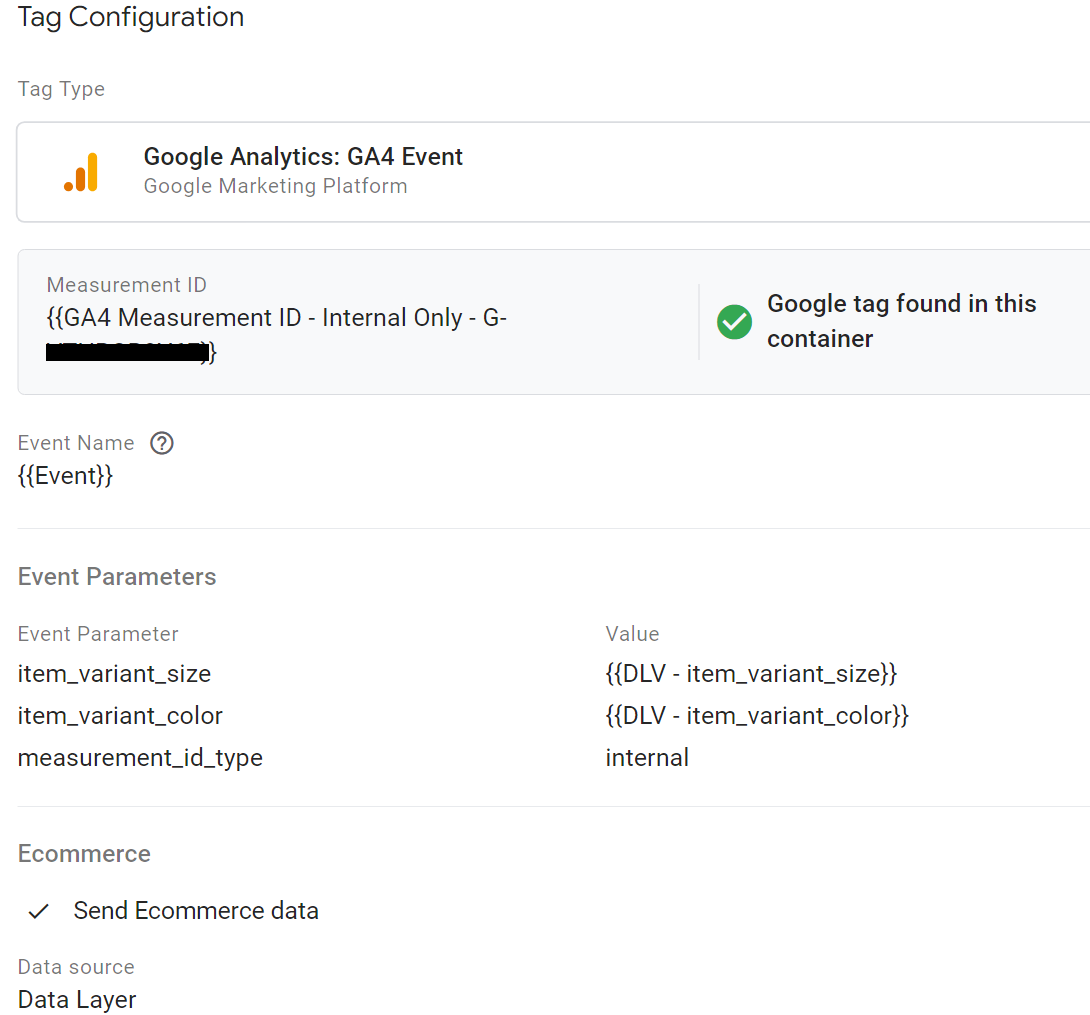The width and height of the screenshot is (1090, 1015).
Task: Select the item_variant_size parameter field
Action: click(114, 674)
